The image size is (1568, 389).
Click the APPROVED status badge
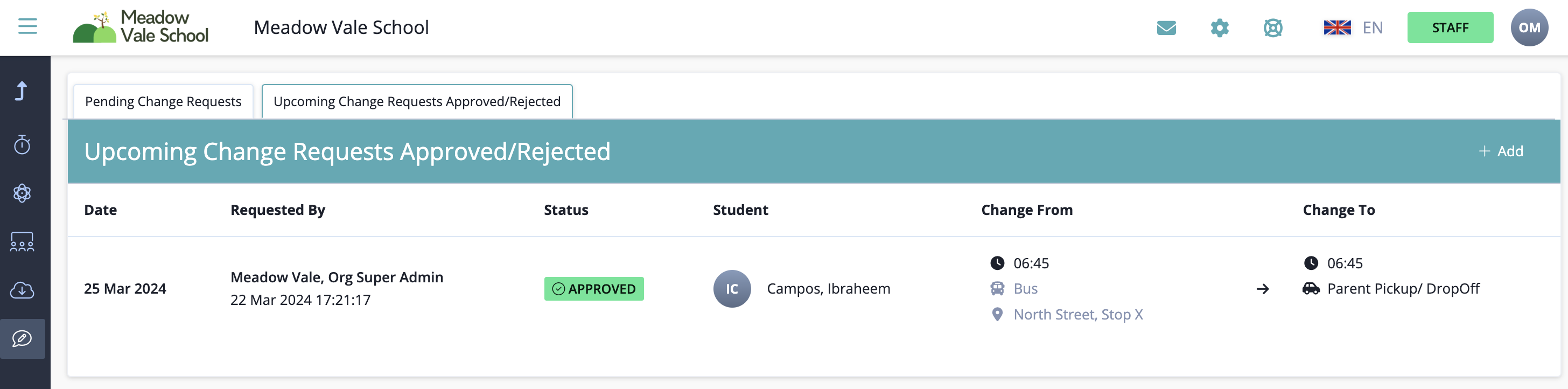(x=593, y=289)
